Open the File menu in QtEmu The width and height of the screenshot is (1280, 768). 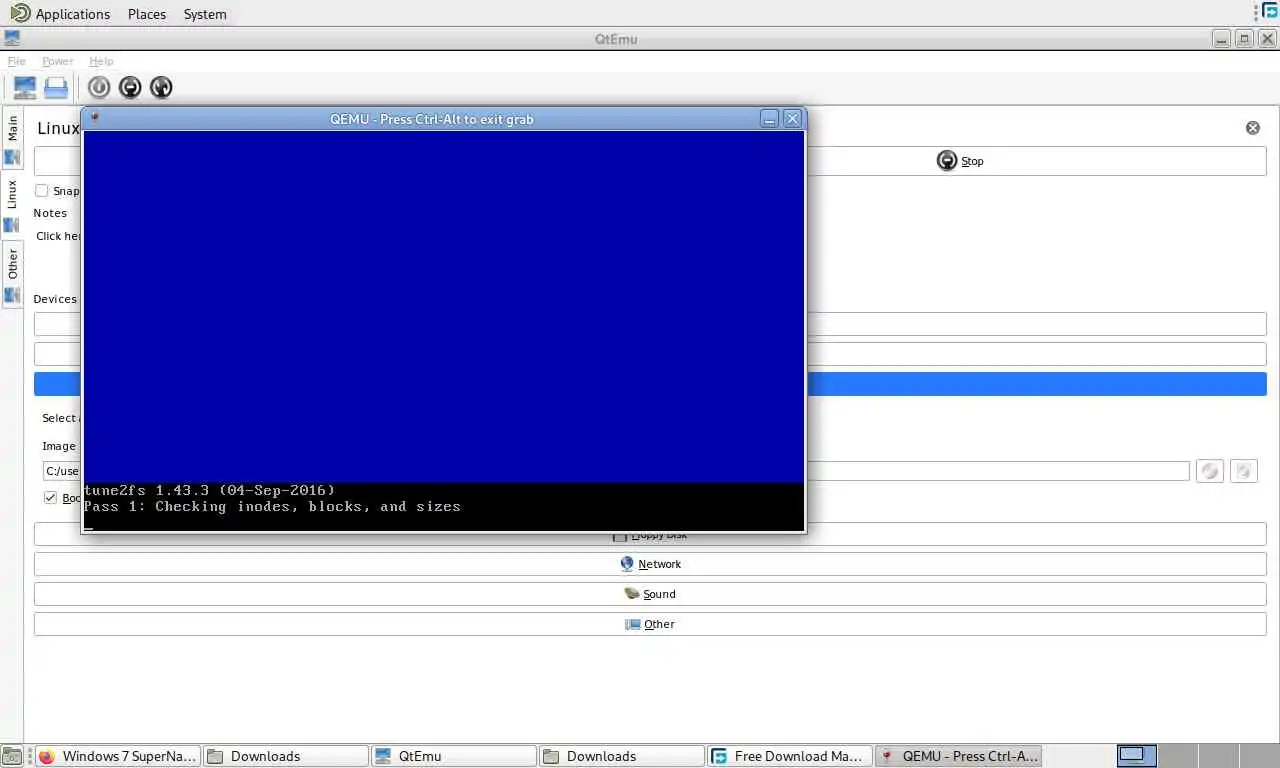(16, 61)
